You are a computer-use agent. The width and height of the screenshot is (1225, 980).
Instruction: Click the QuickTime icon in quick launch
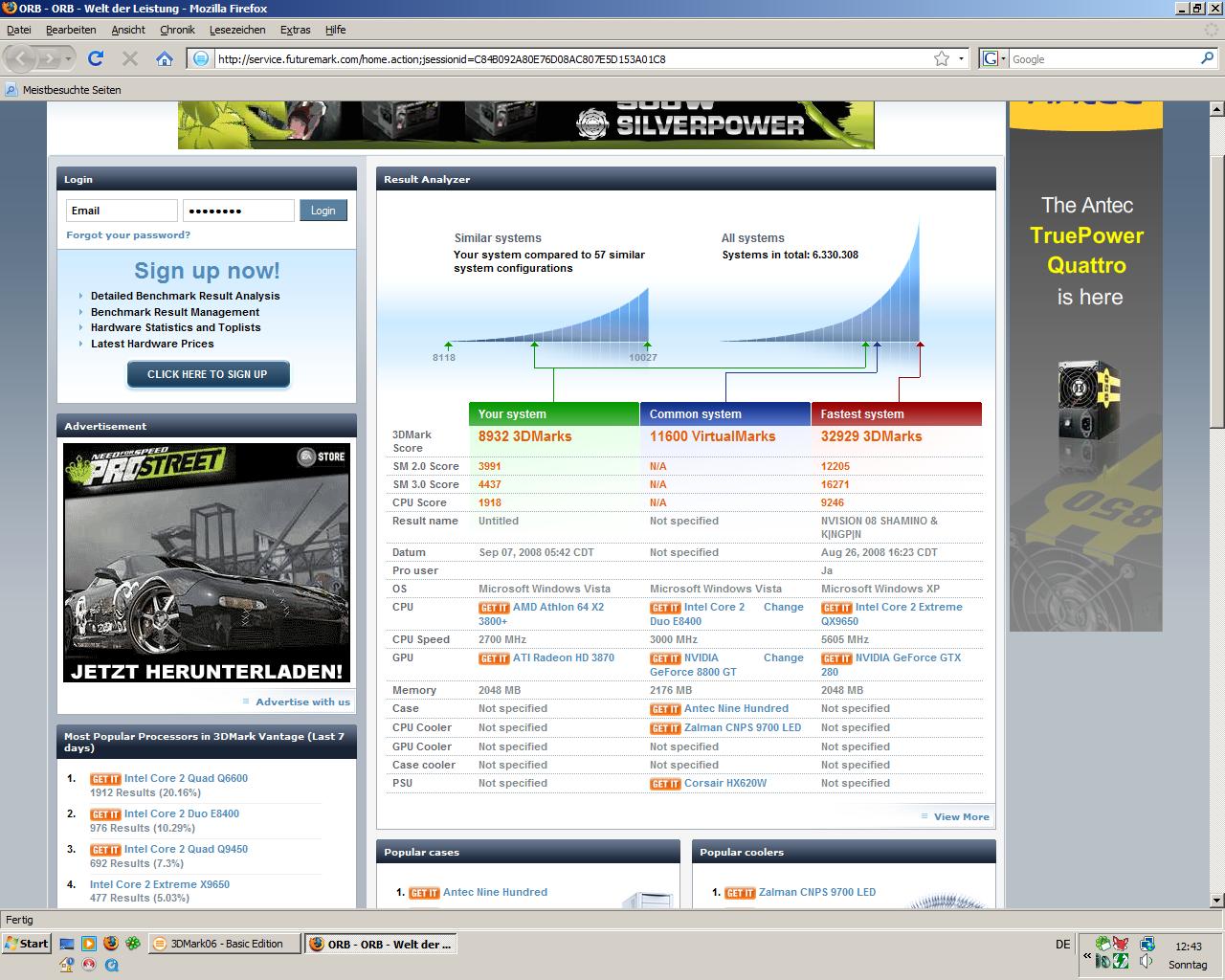[x=111, y=965]
